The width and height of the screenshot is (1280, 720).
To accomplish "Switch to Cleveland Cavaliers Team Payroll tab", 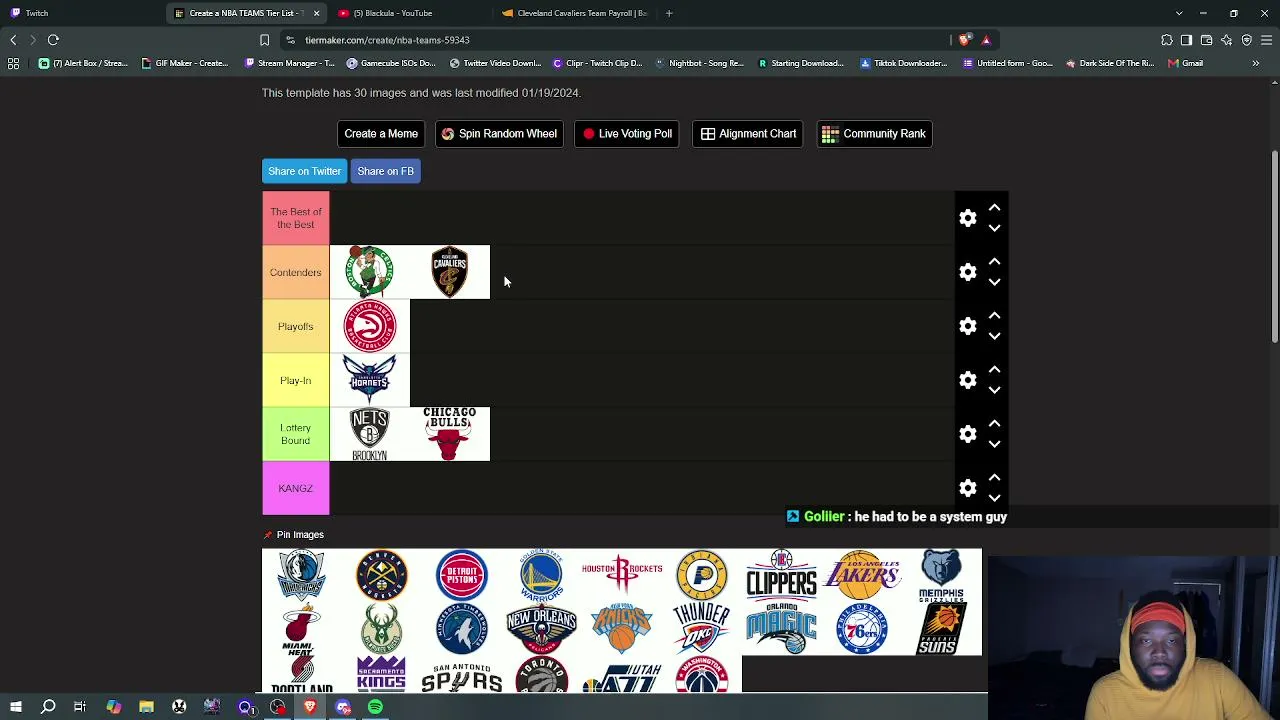I will point(574,13).
